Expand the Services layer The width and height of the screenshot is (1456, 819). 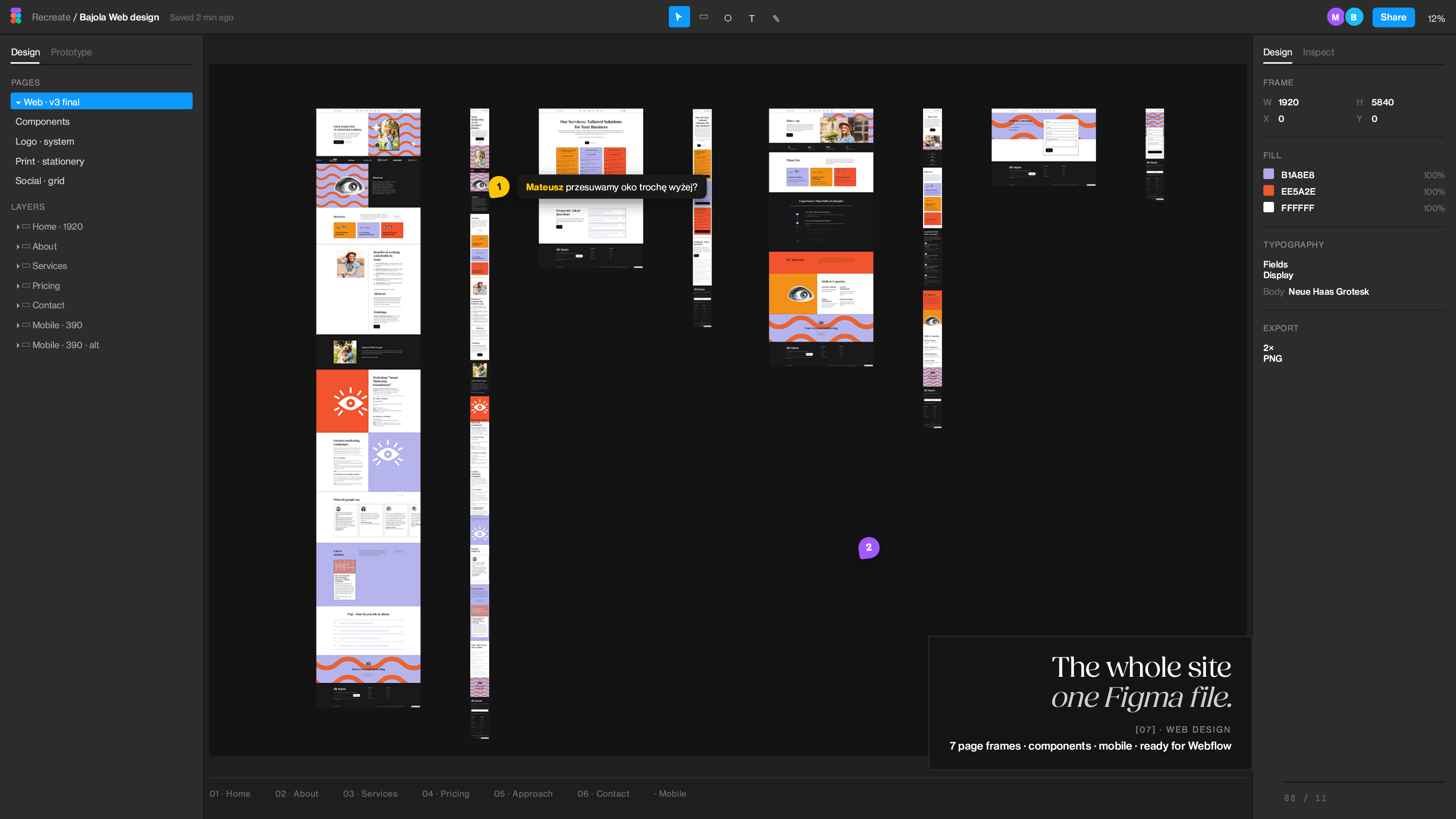(x=18, y=266)
